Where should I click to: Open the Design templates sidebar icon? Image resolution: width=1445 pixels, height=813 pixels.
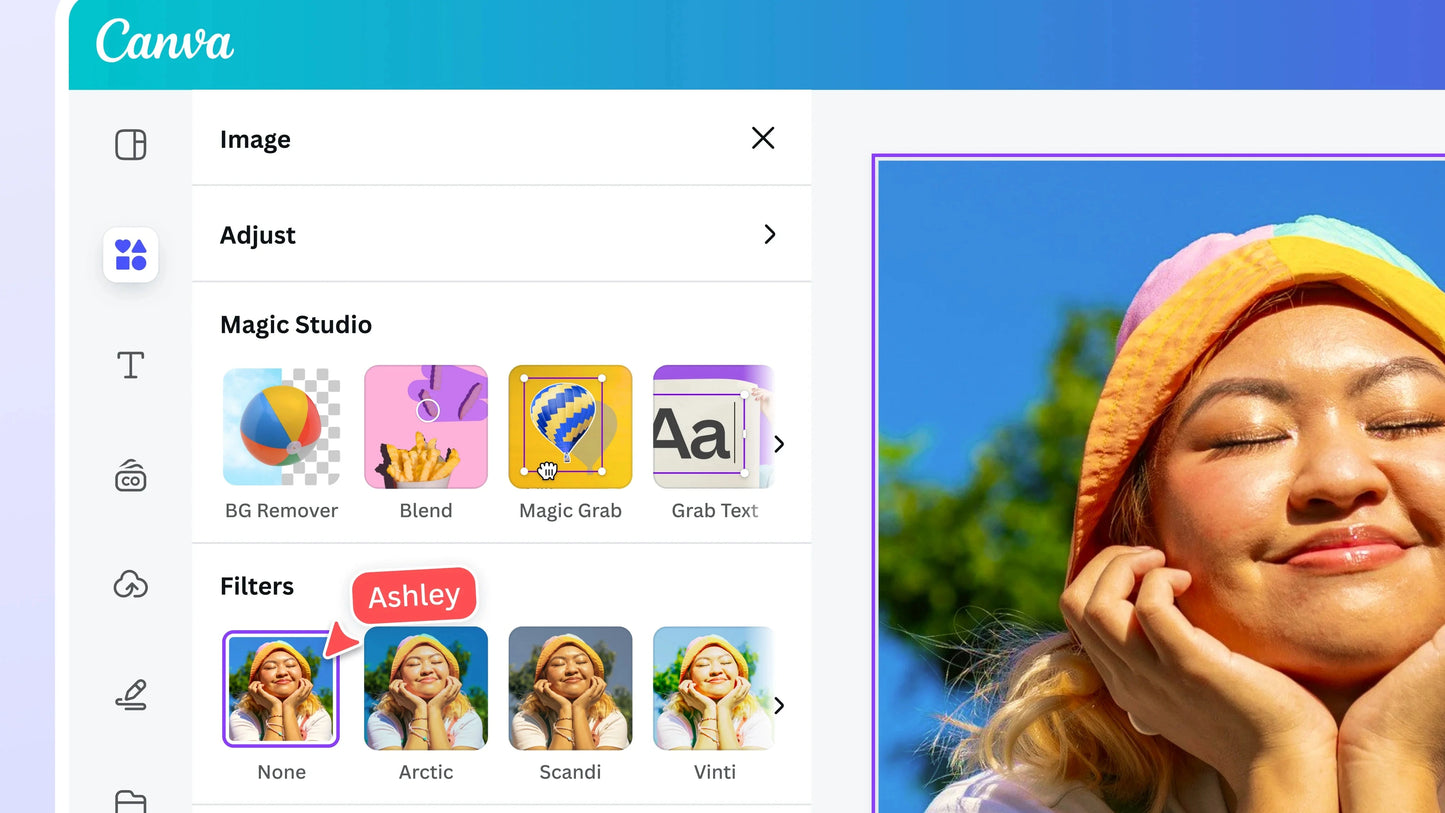(131, 145)
